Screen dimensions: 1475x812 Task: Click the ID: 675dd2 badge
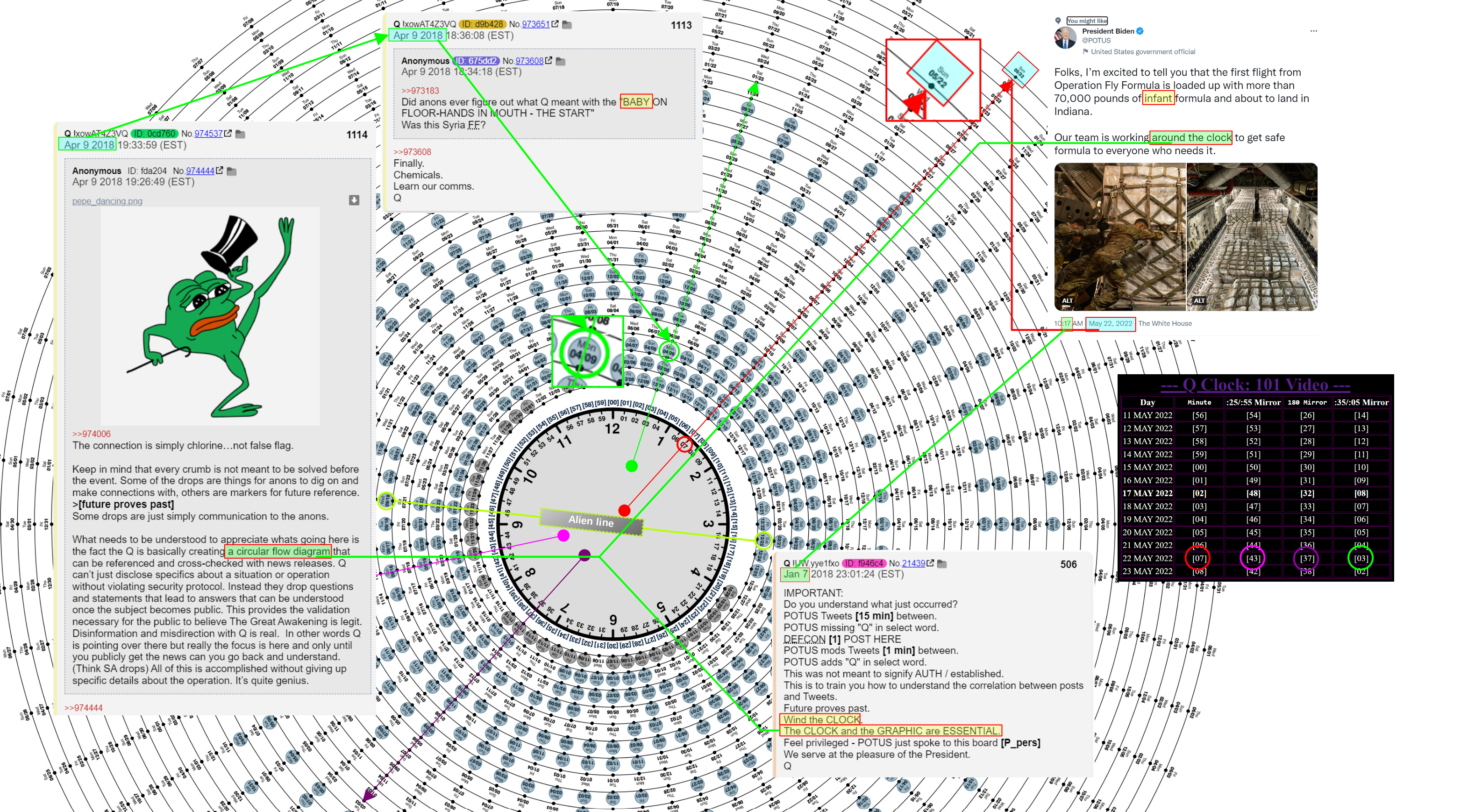pyautogui.click(x=477, y=61)
